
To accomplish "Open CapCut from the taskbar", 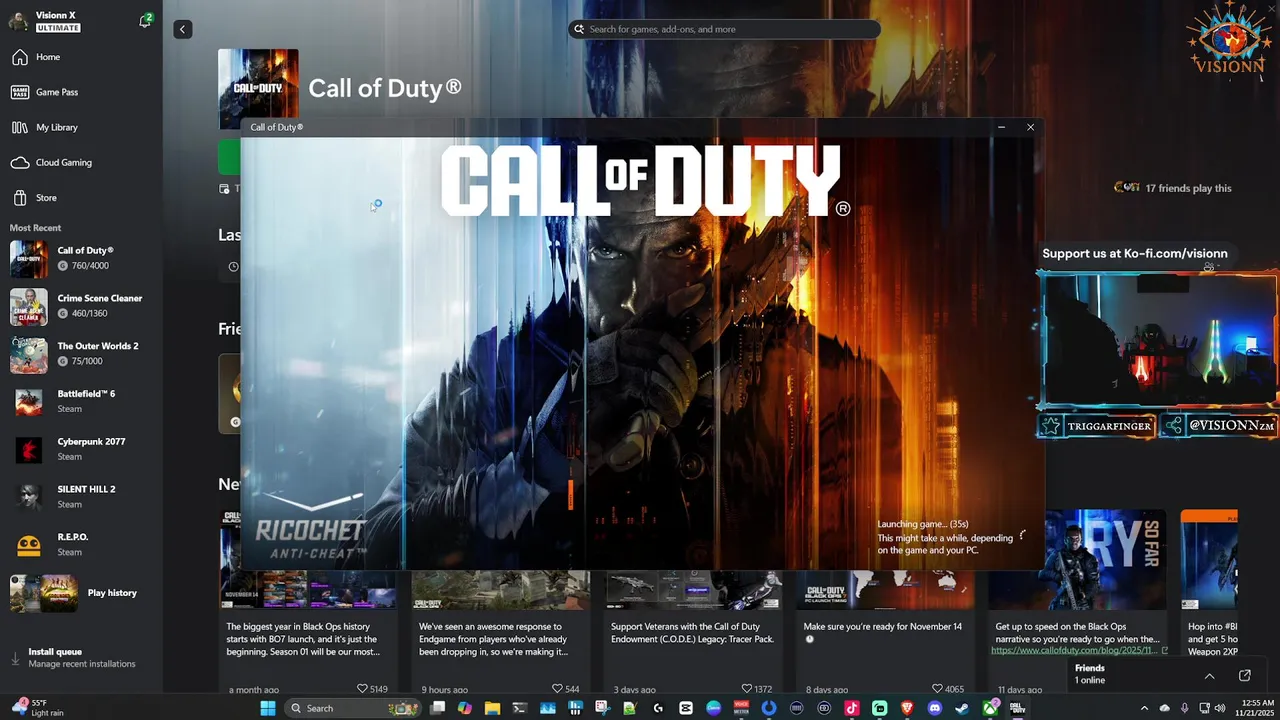I will tap(686, 708).
